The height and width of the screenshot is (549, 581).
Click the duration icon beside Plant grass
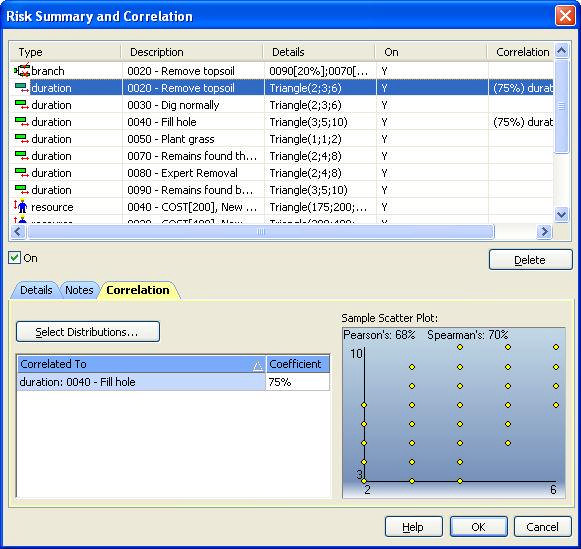pos(22,139)
